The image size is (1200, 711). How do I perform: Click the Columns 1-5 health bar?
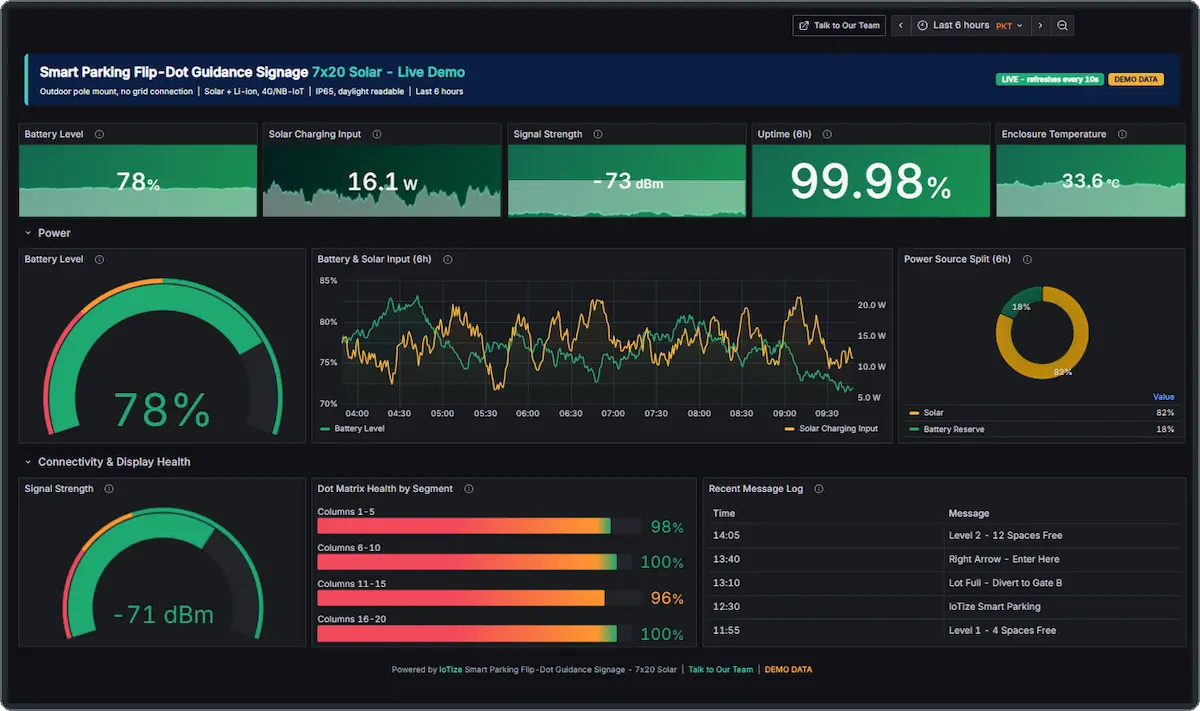tap(479, 526)
